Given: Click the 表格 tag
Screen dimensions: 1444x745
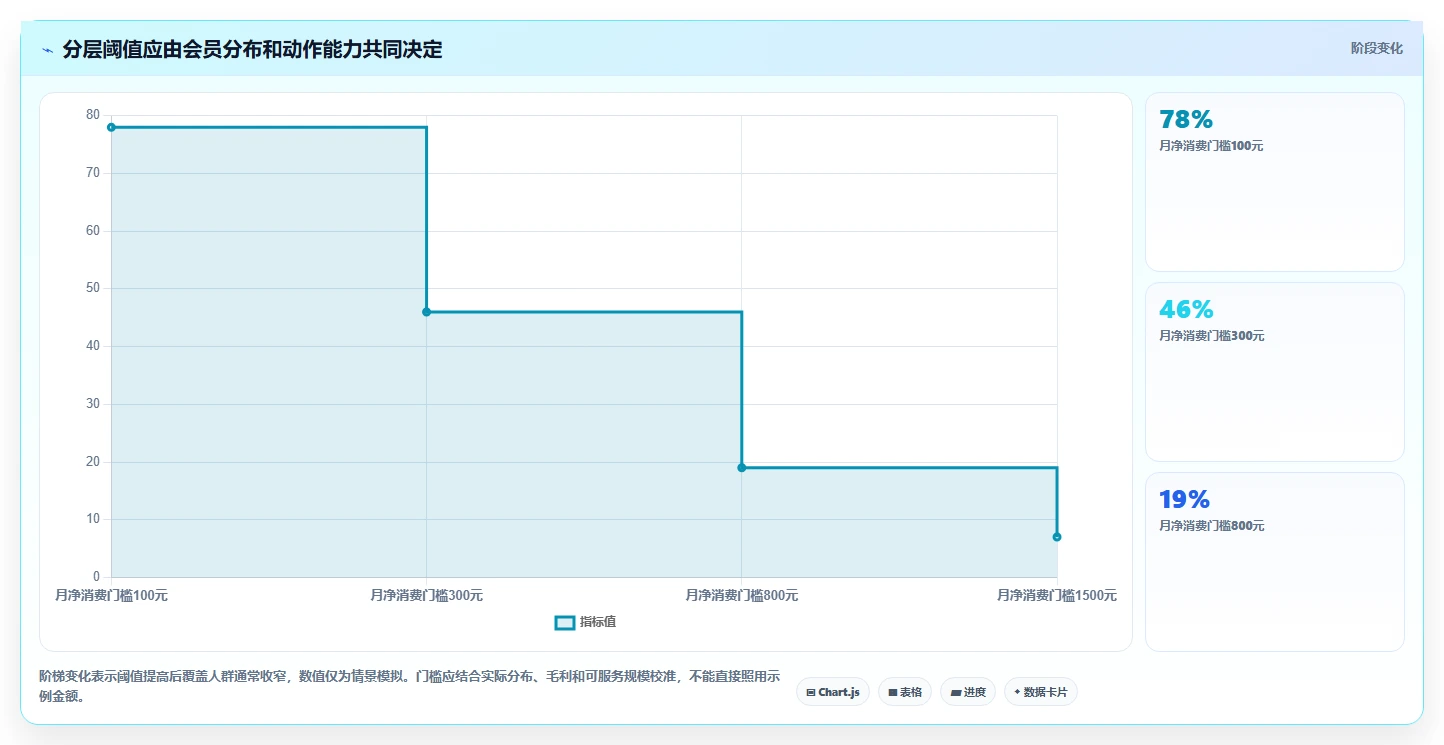Looking at the screenshot, I should click(905, 692).
